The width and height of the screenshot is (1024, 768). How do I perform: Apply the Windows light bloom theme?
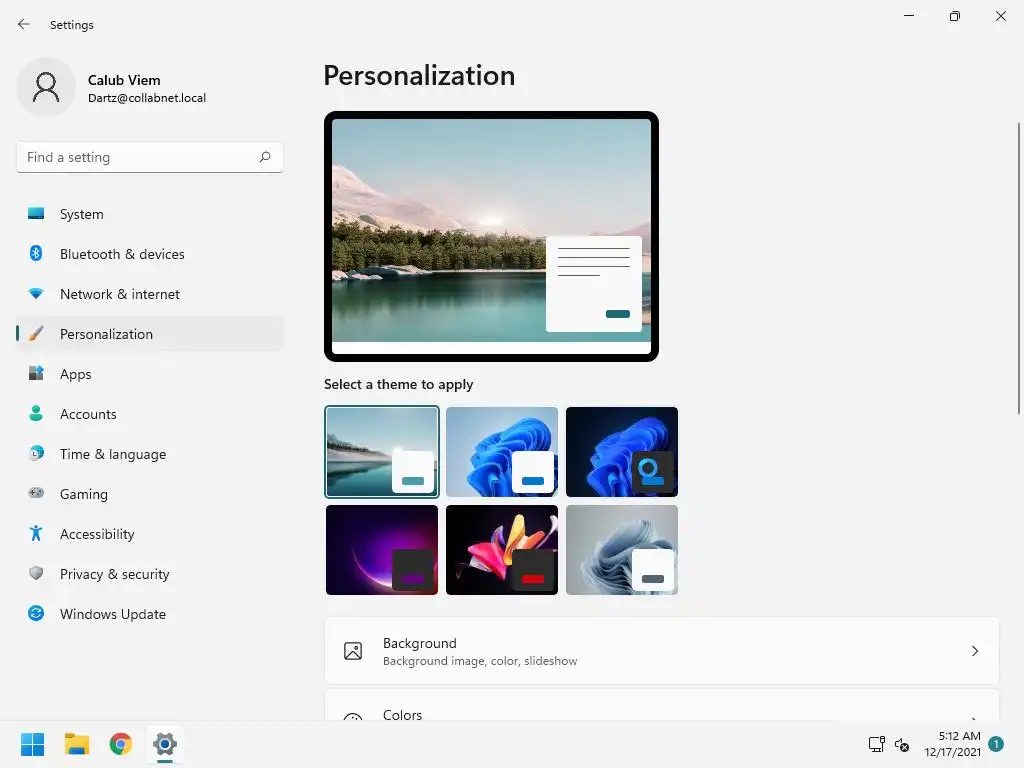502,452
